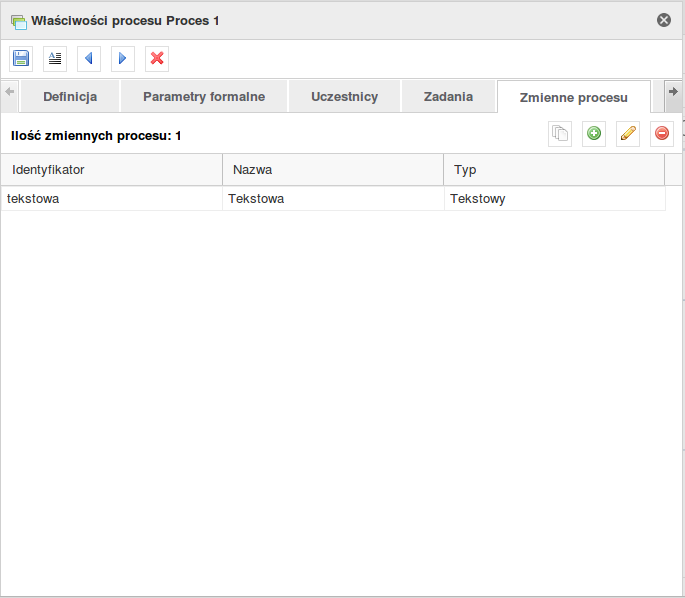Image resolution: width=685 pixels, height=598 pixels.
Task: Open the text description icon in toolbar
Action: pos(55,59)
